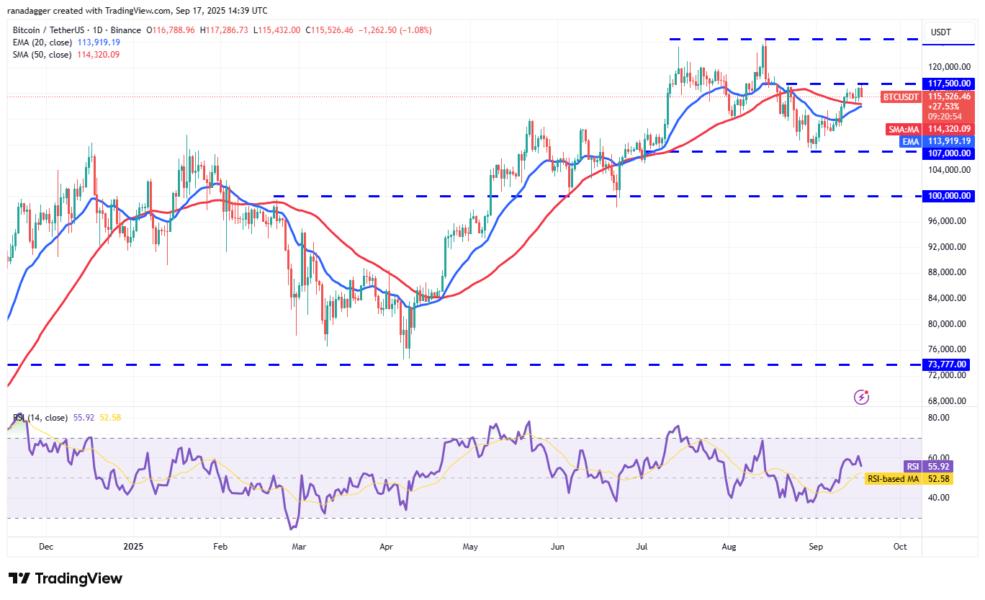
Task: Select the Bitcoin / TetherUS symbol title
Action: tap(50, 31)
